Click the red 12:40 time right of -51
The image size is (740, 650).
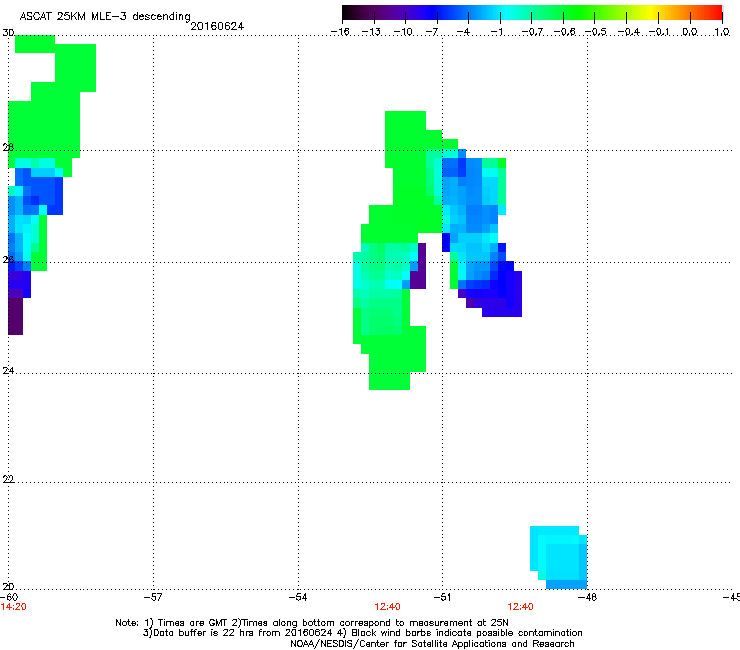coord(521,607)
